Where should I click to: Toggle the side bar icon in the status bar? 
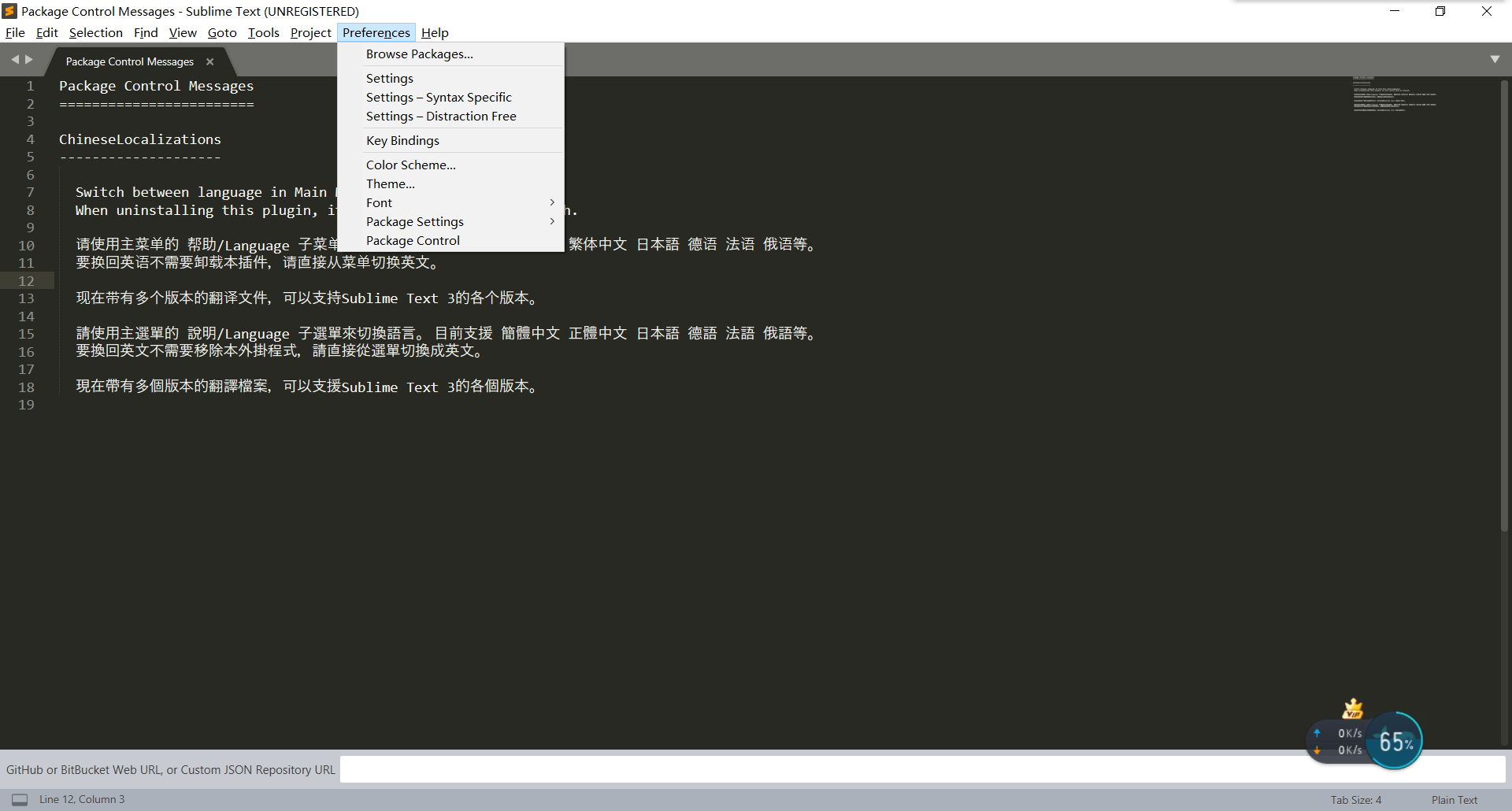[20, 799]
